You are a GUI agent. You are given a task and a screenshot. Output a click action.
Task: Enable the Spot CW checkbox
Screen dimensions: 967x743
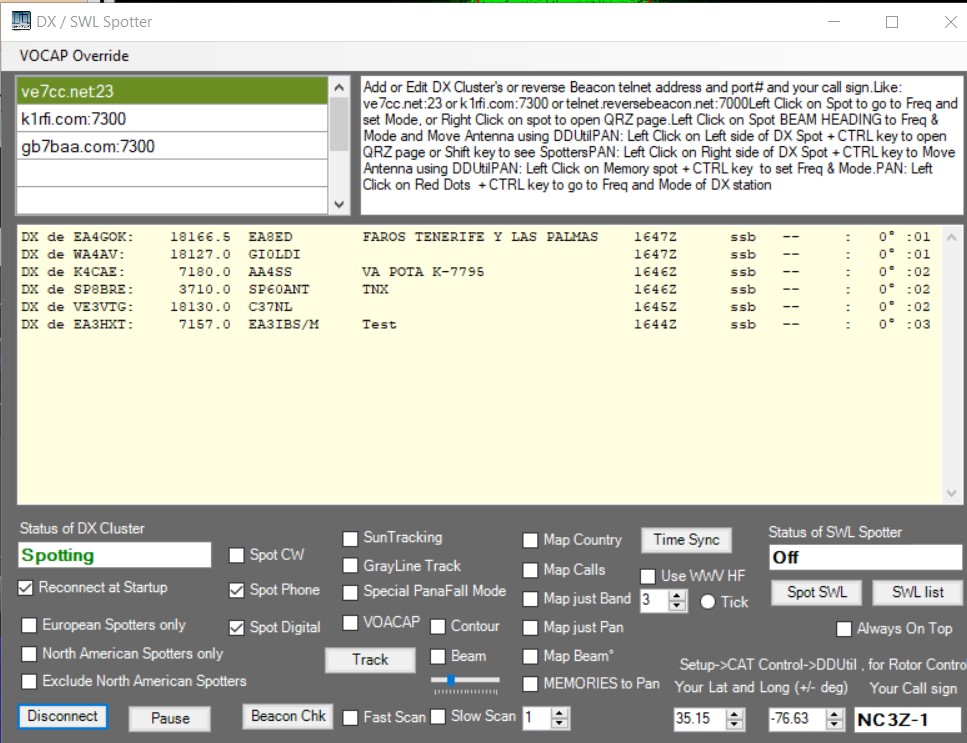point(237,556)
